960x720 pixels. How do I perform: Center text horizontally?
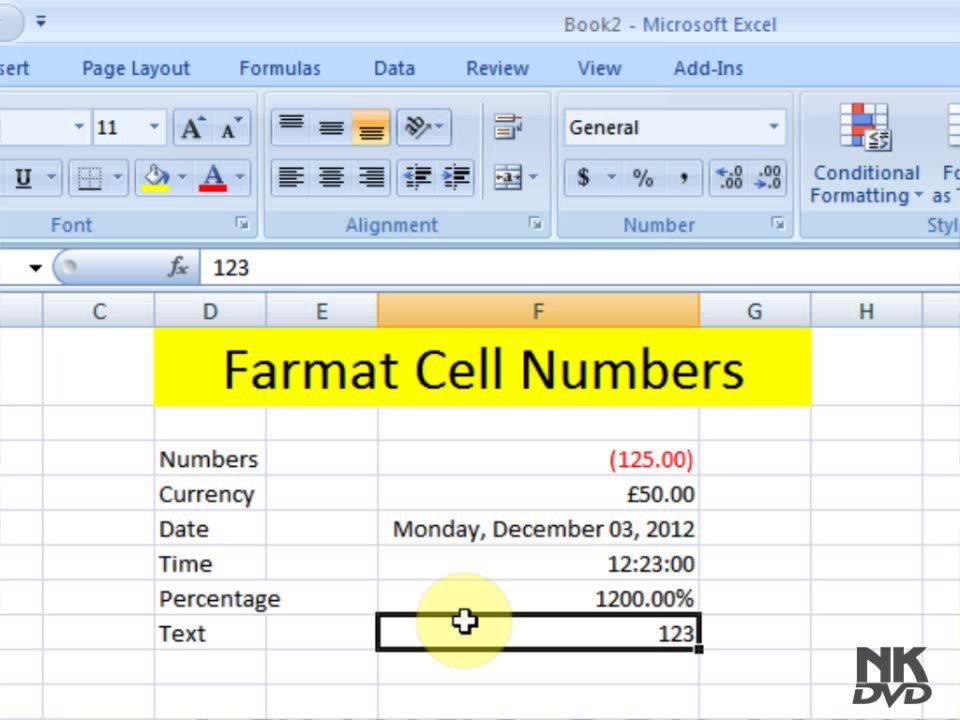331,178
